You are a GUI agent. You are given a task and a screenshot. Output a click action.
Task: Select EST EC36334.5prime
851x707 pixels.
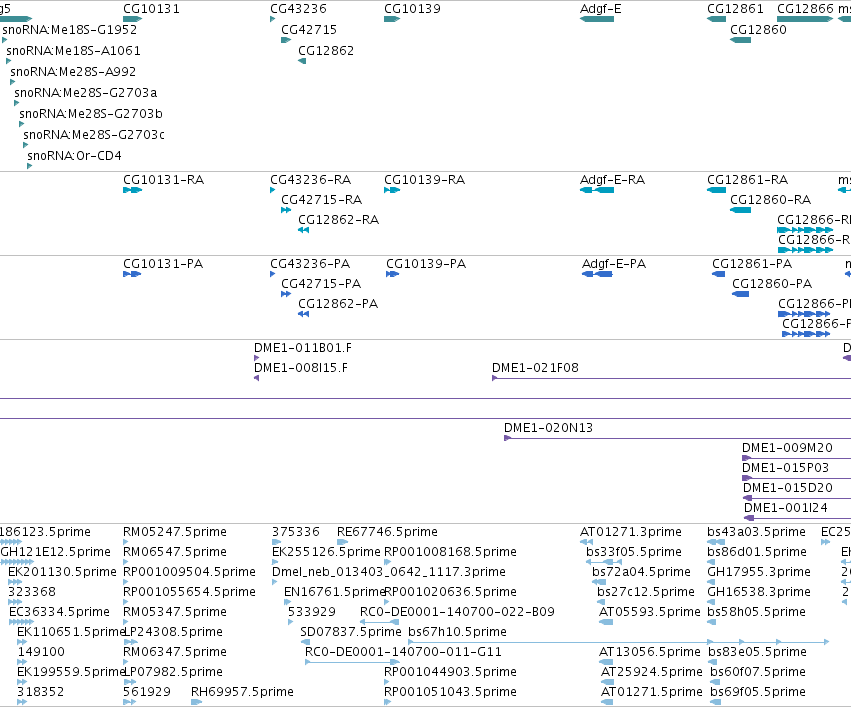point(59,612)
